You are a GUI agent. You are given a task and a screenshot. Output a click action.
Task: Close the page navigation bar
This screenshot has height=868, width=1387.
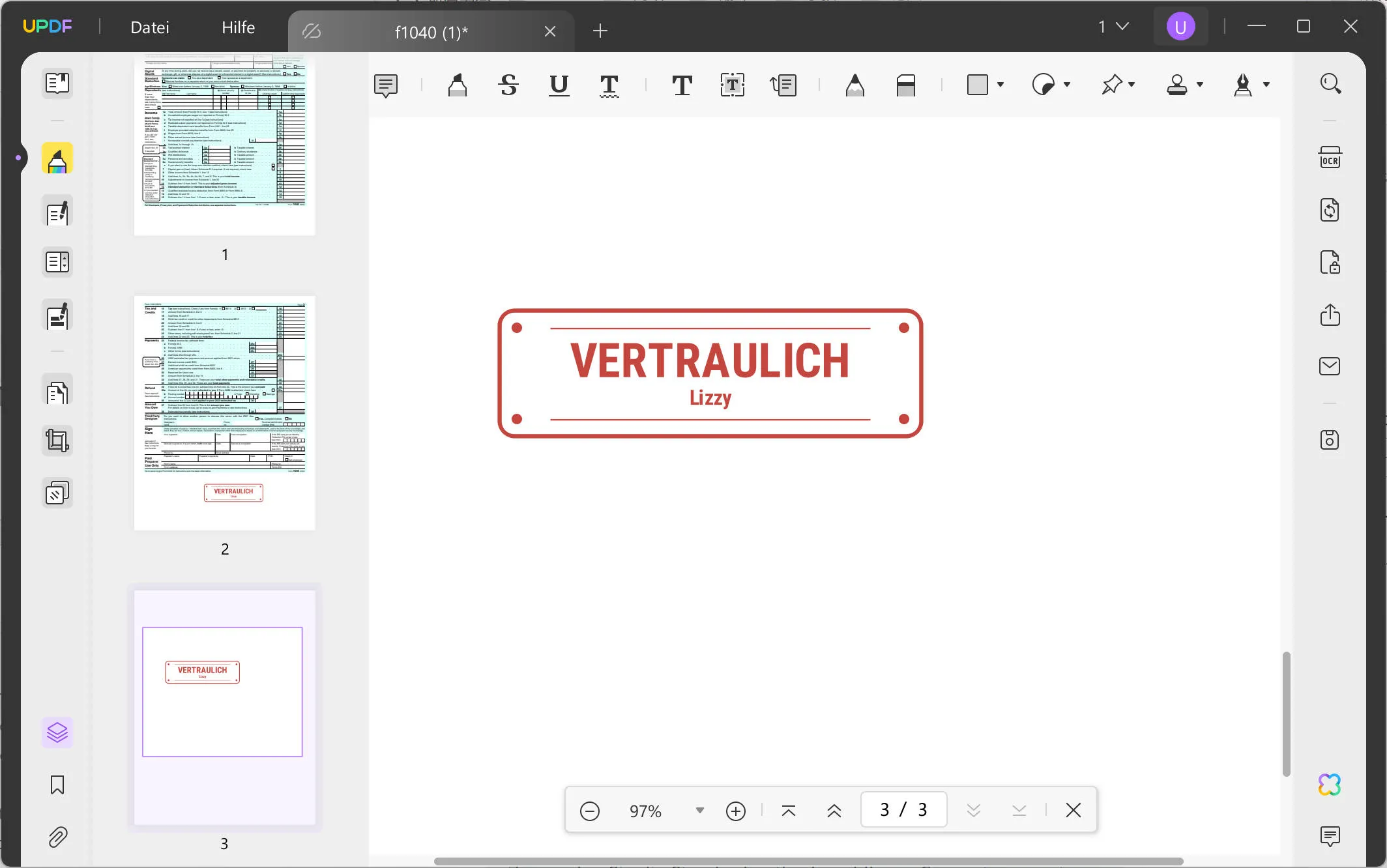pos(1073,810)
